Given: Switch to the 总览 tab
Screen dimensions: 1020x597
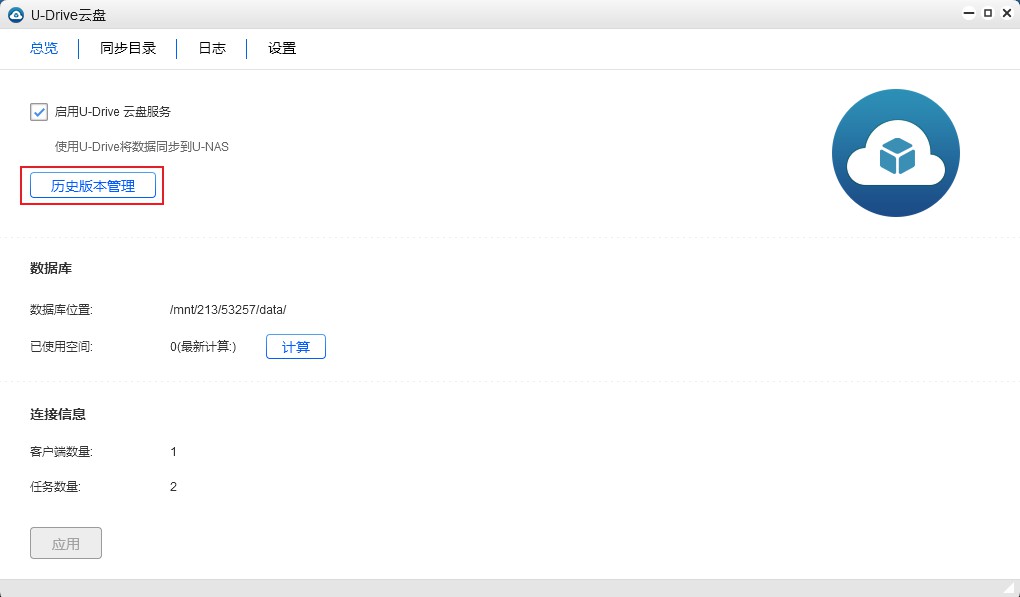Looking at the screenshot, I should [x=44, y=48].
